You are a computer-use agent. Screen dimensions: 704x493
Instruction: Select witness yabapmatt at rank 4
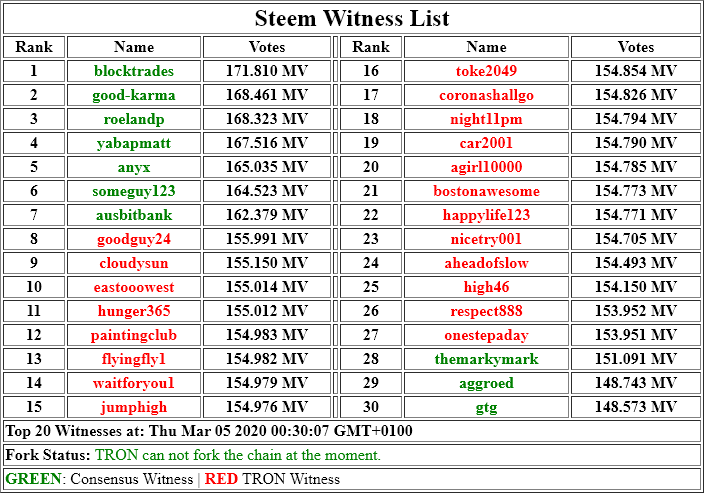click(134, 143)
